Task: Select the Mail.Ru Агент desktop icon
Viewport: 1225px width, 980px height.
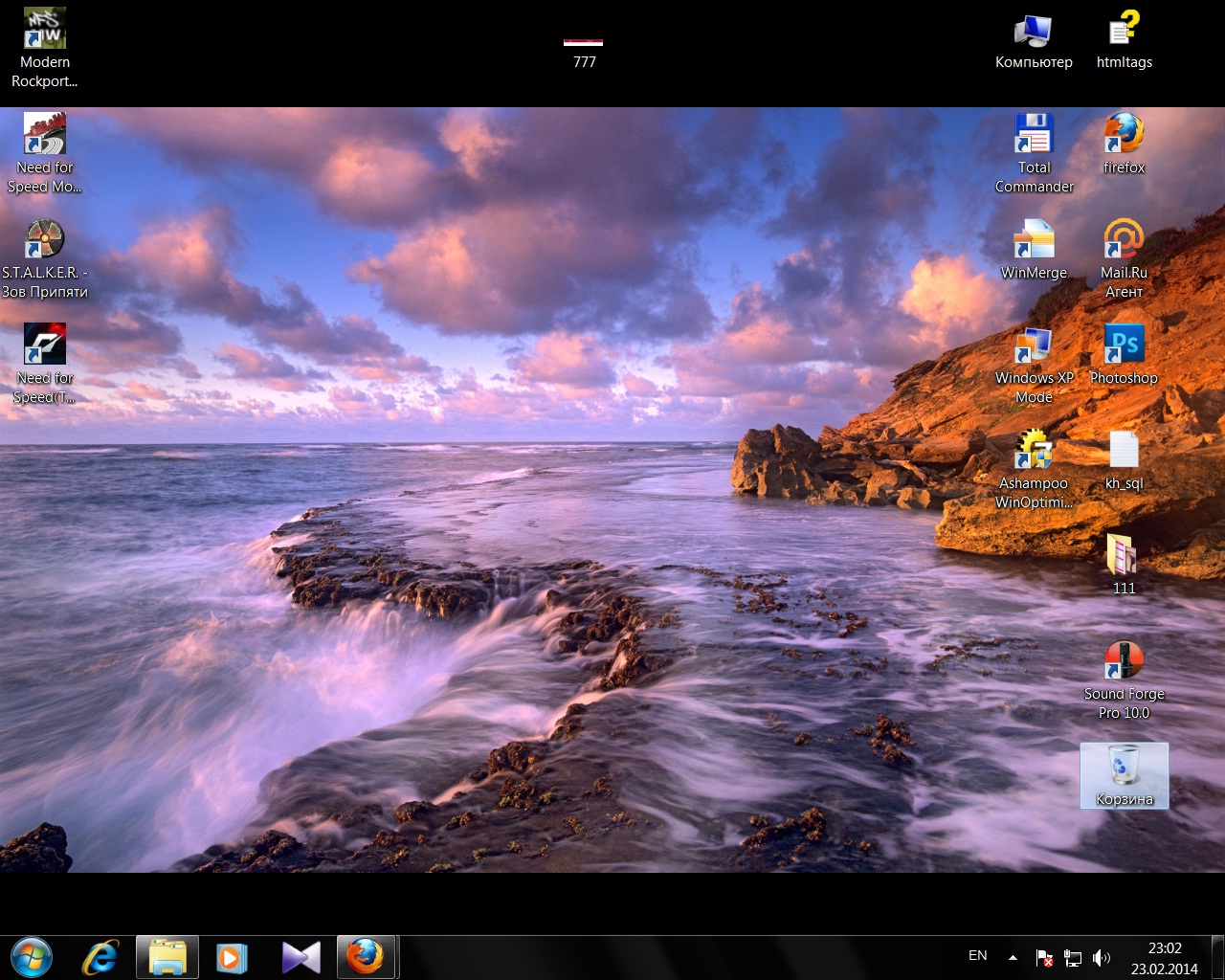Action: point(1124,239)
